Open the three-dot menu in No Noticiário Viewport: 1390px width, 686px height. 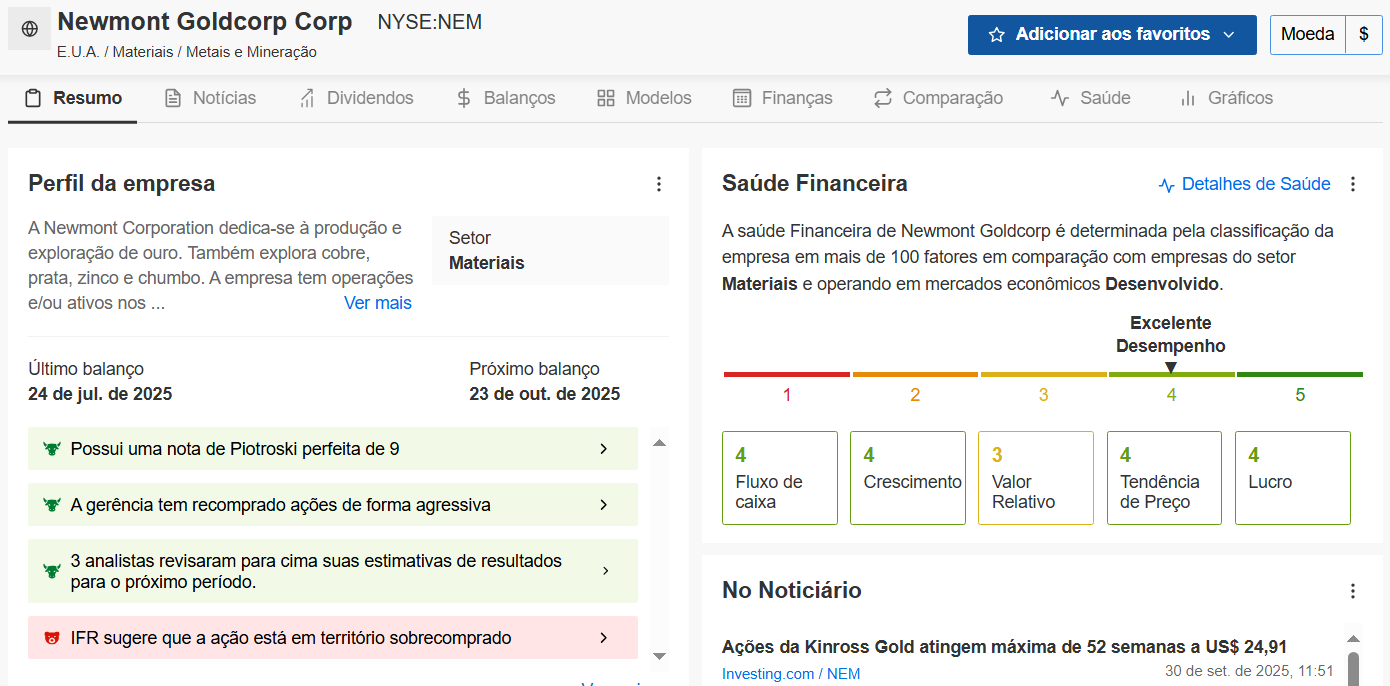click(x=1353, y=591)
